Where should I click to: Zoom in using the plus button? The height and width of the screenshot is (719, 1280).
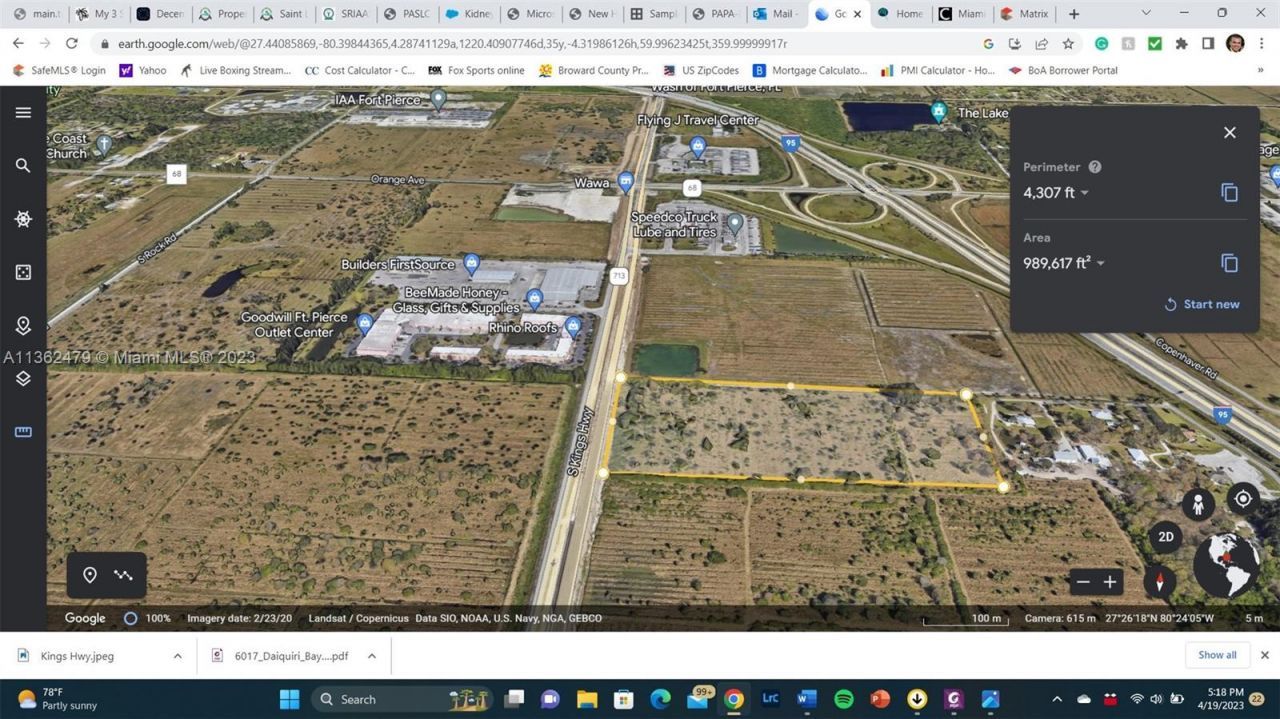(1110, 581)
